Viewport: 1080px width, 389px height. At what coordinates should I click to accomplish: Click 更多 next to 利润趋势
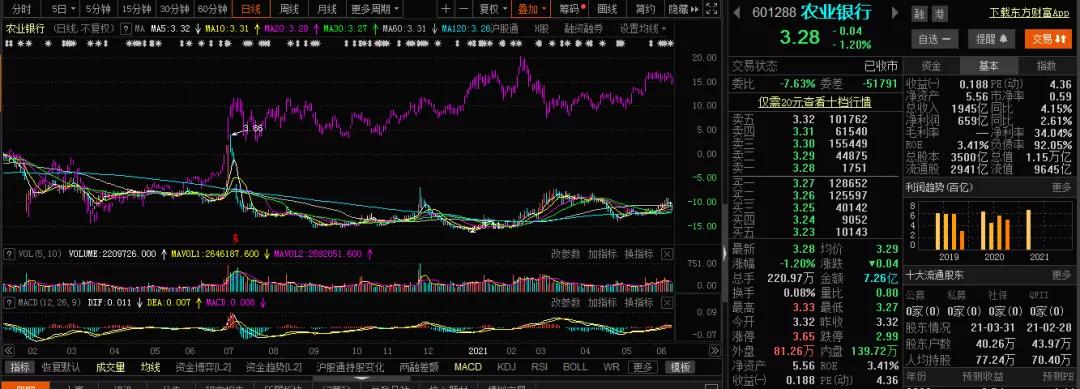(1061, 187)
